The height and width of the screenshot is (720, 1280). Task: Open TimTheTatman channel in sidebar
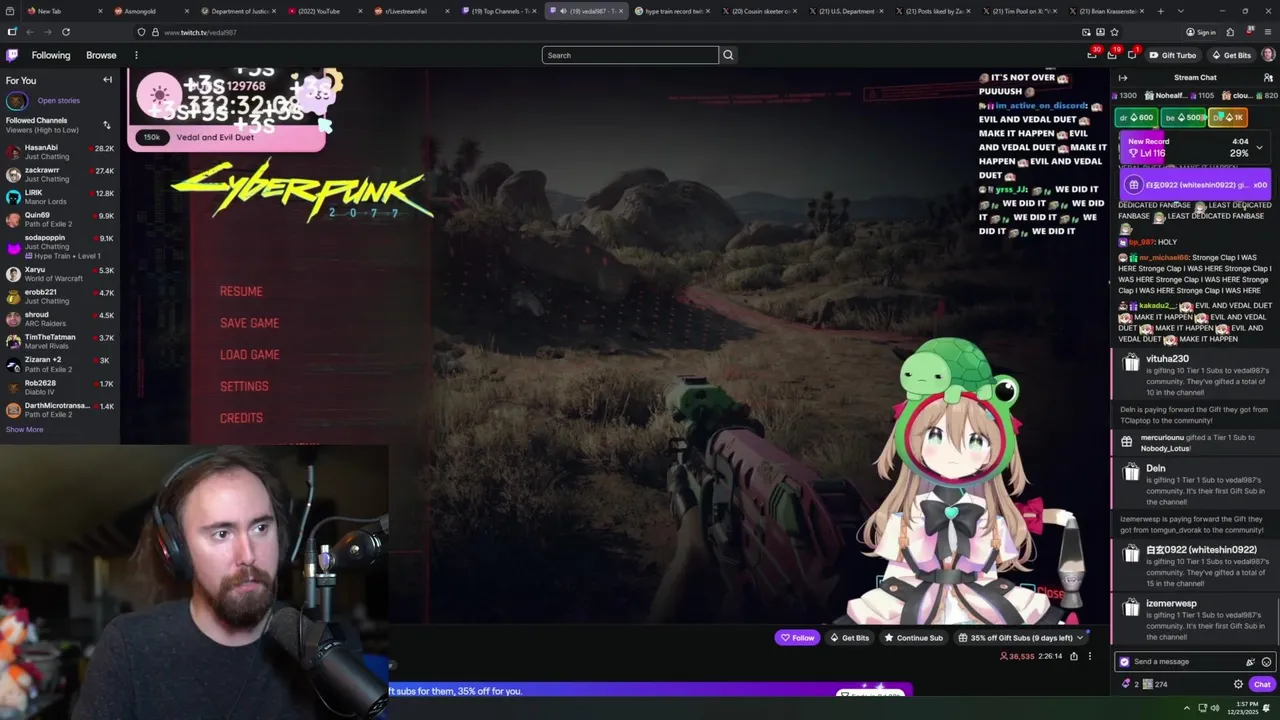coord(60,342)
